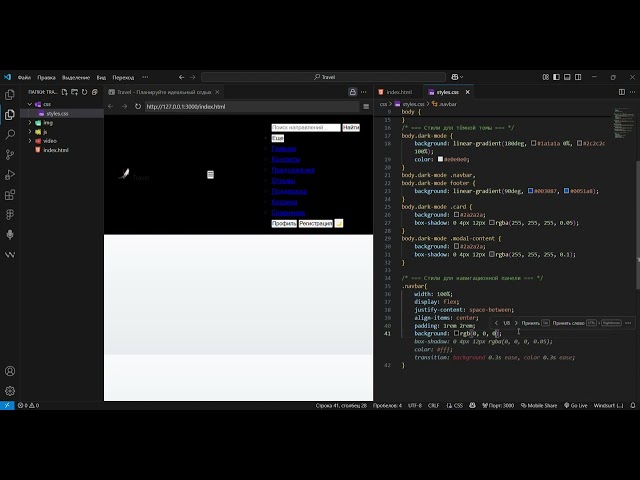Click the remote window indicator in status bar

tap(7, 405)
